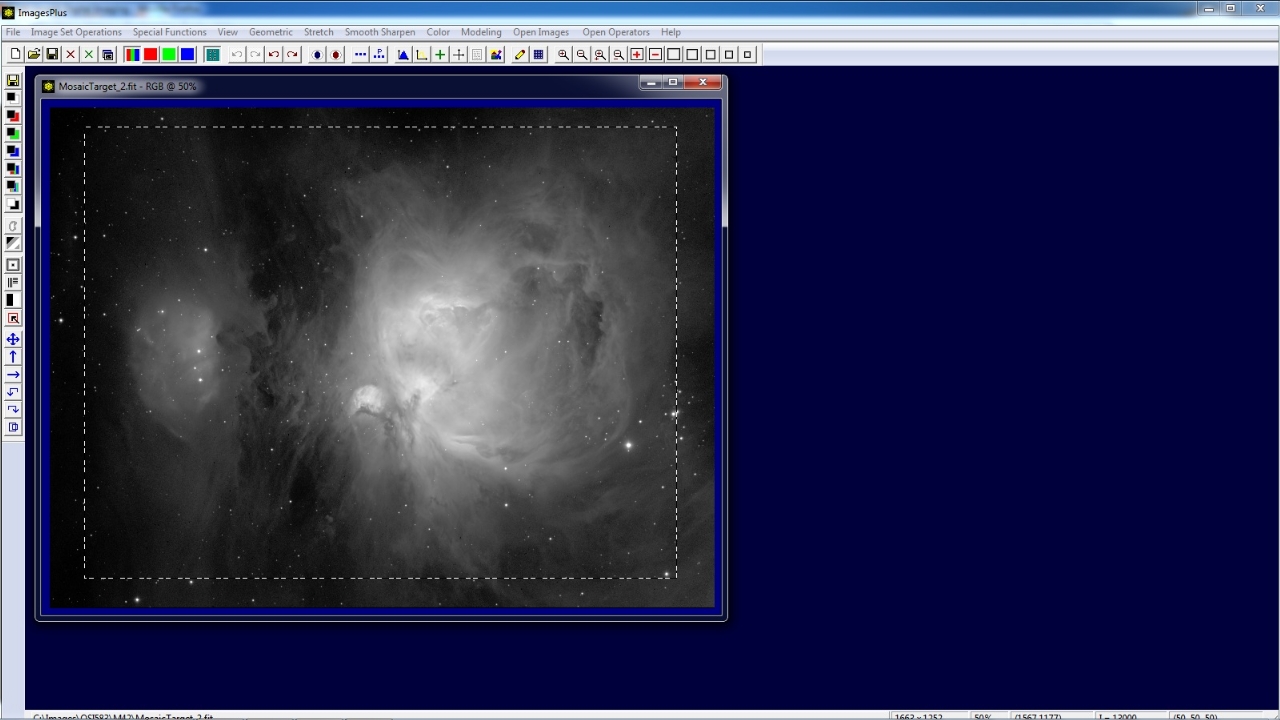Click the green X toolbar icon
Viewport: 1280px width, 720px height.
89,54
